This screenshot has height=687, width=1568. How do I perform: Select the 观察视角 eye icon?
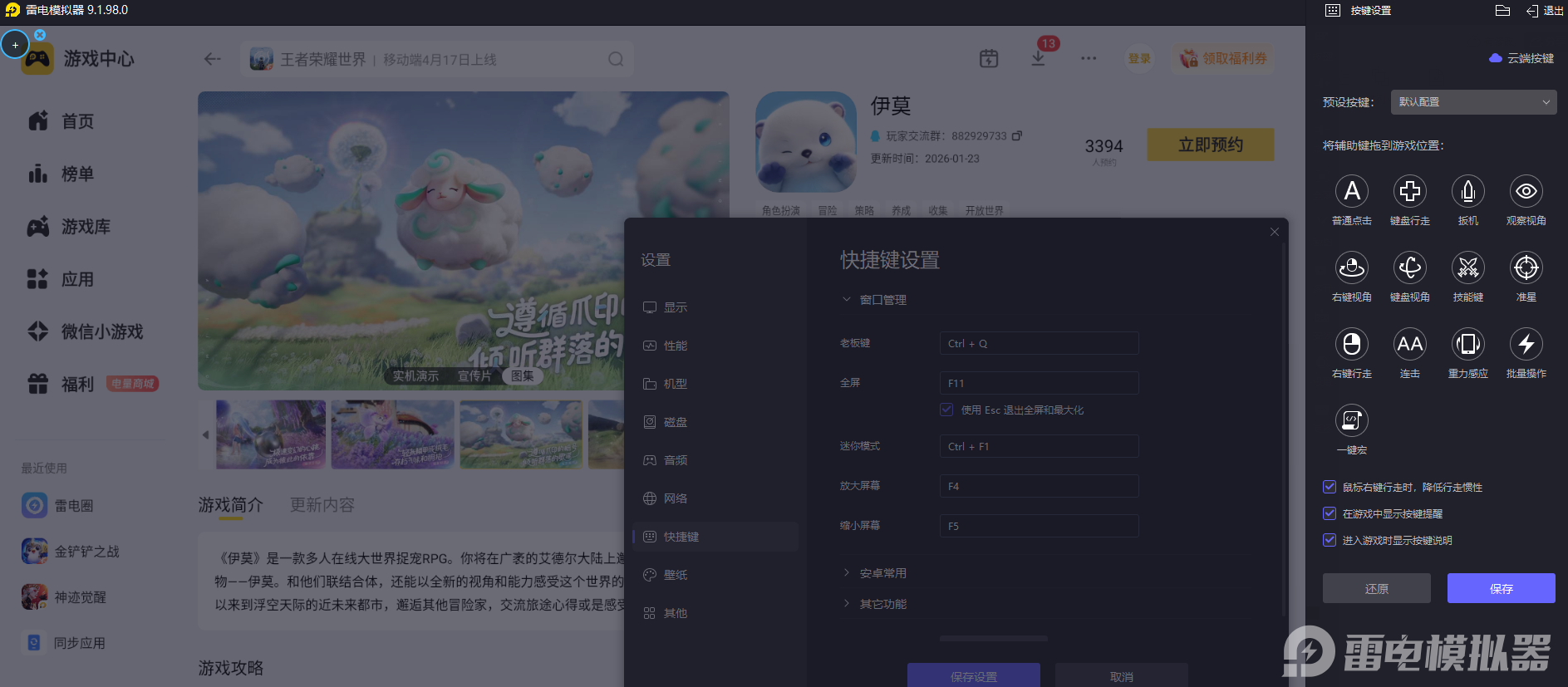coord(1526,191)
